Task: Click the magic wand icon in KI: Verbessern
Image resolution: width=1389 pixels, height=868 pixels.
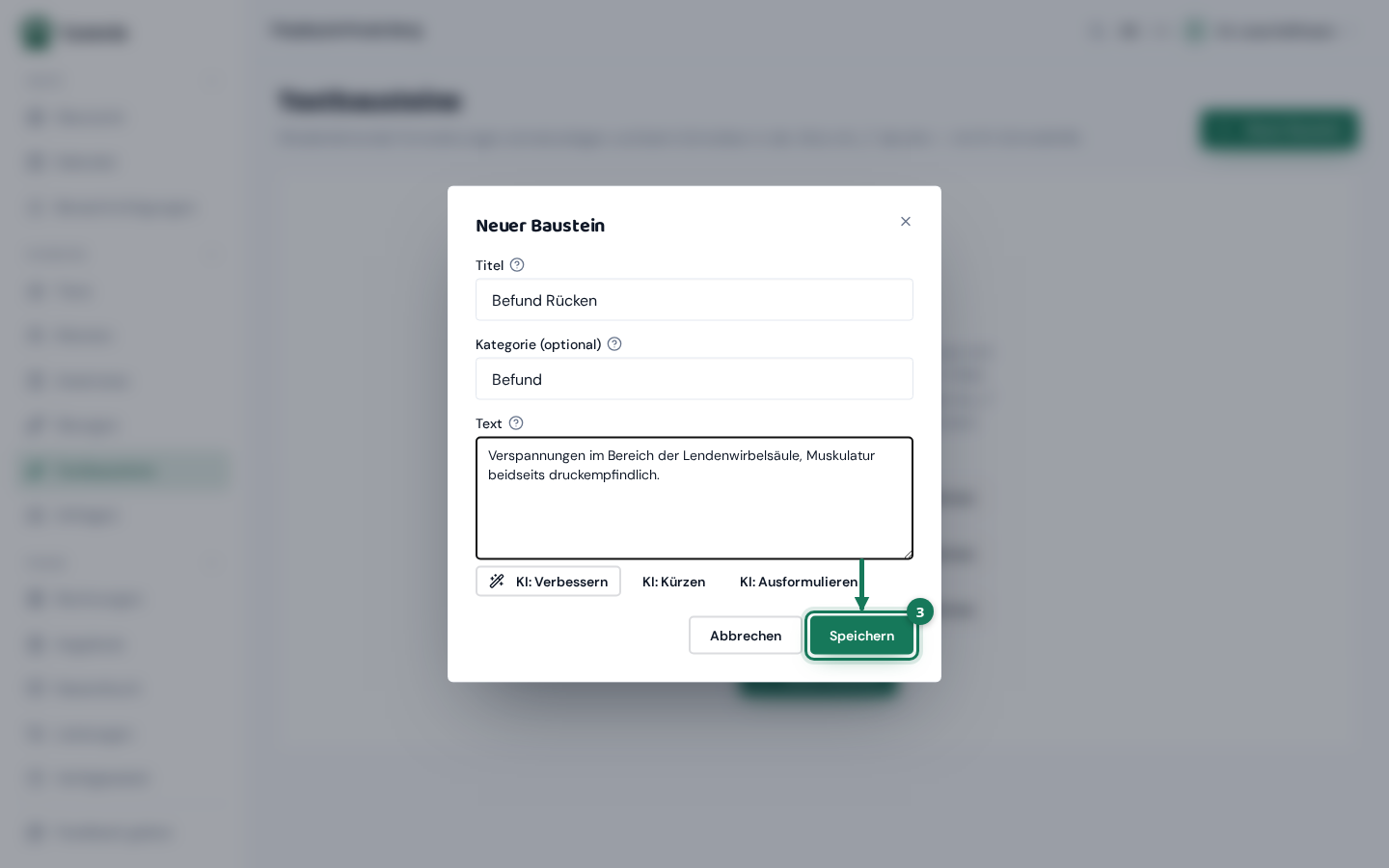Action: [497, 582]
